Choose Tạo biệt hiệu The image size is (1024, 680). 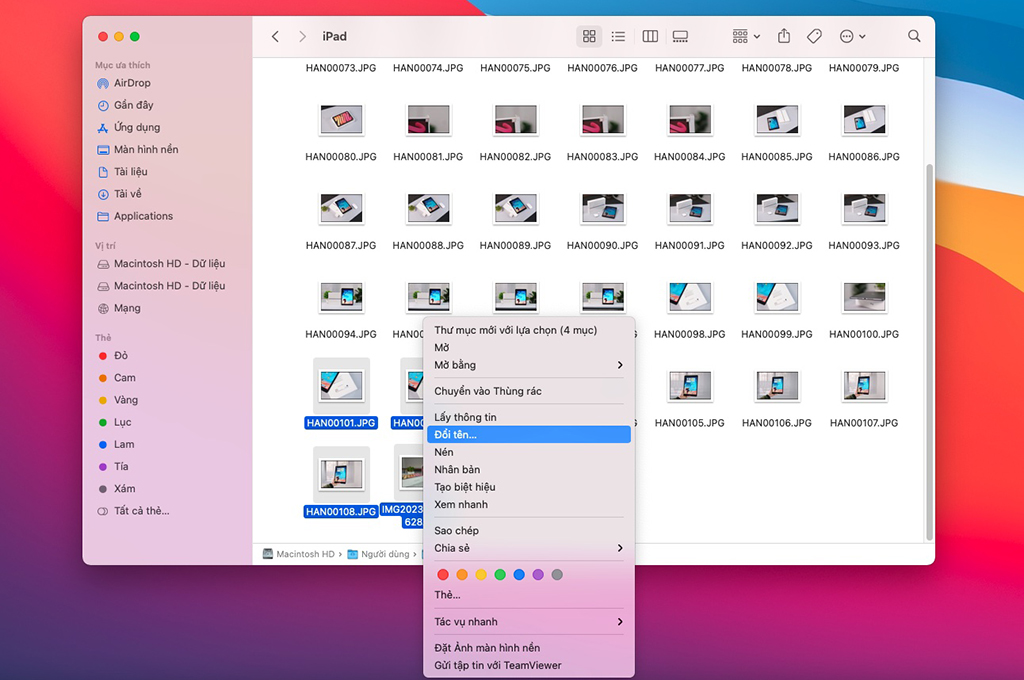click(x=529, y=487)
